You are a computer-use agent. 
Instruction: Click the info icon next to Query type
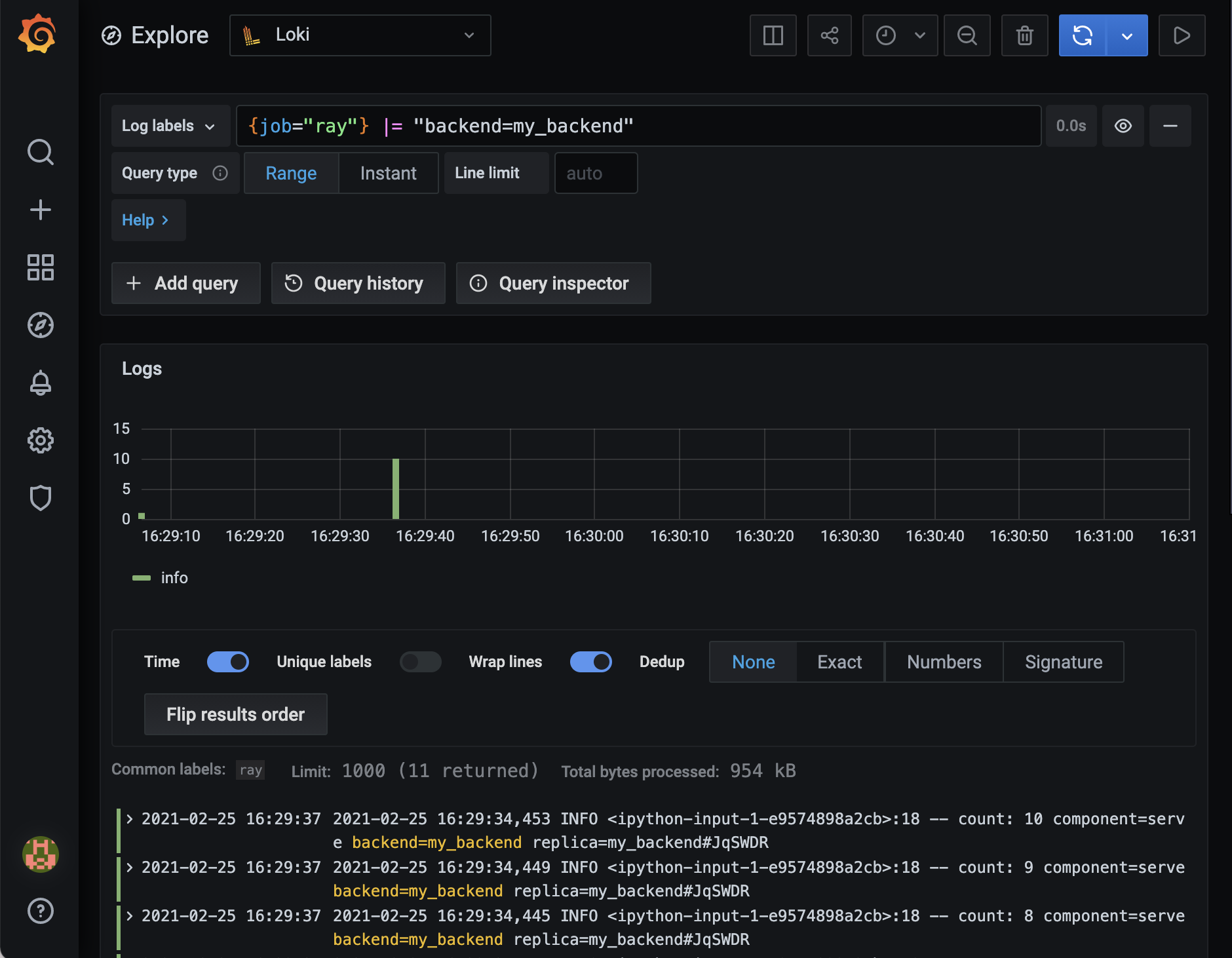tap(220, 173)
